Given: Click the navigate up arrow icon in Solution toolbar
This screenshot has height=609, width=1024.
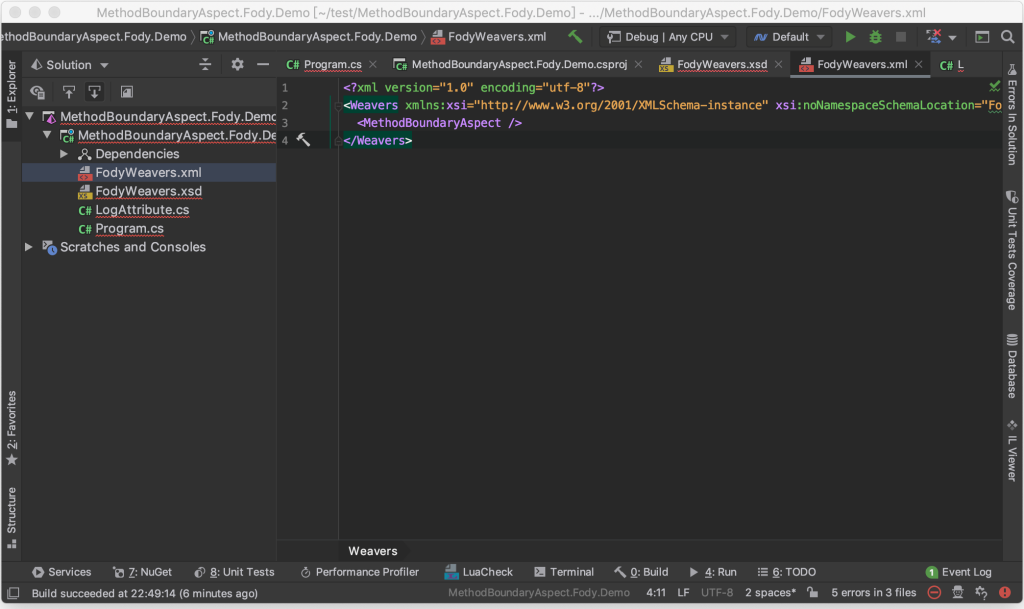Looking at the screenshot, I should pyautogui.click(x=68, y=92).
